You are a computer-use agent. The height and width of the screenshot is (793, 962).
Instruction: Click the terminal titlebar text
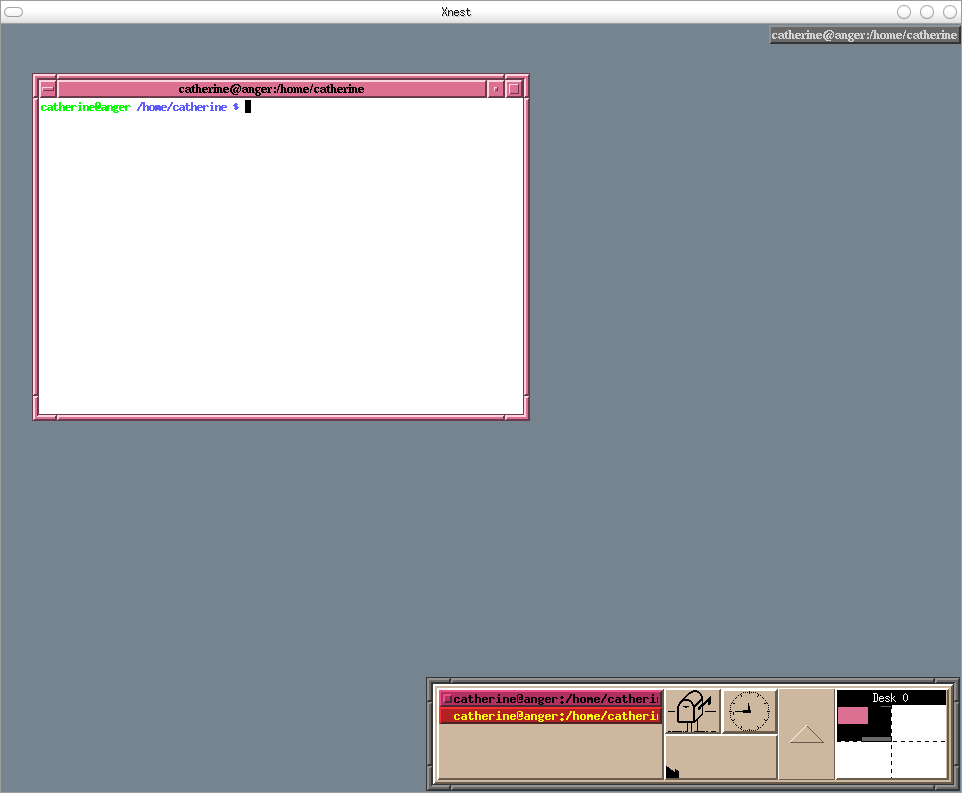pos(271,89)
